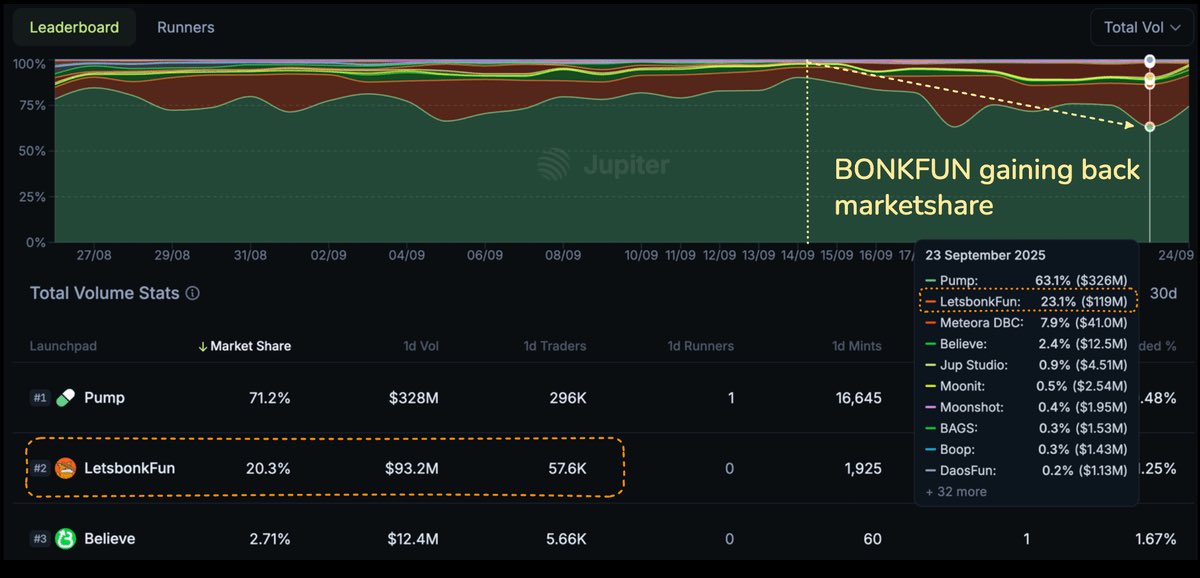The width and height of the screenshot is (1200, 578).
Task: Sort table by 1d Mints column
Action: 856,346
